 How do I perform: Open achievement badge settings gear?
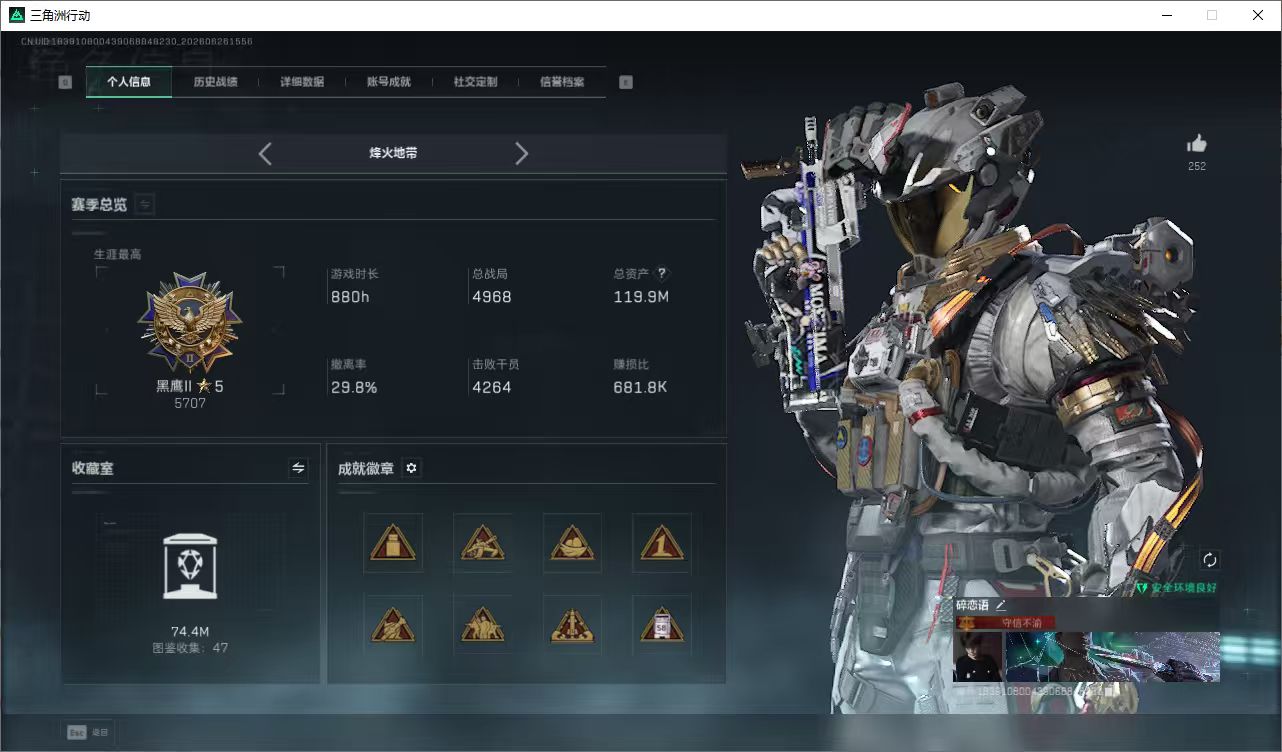411,468
